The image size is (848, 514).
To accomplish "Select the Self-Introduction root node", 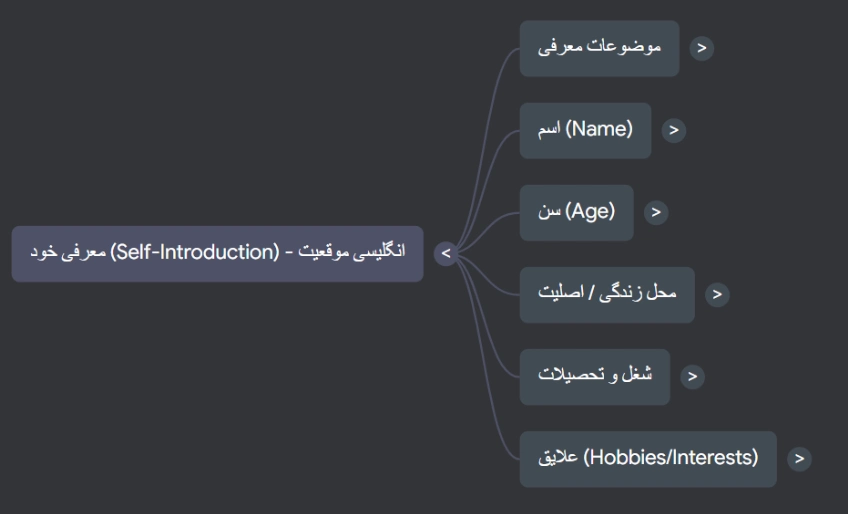I will click(217, 253).
